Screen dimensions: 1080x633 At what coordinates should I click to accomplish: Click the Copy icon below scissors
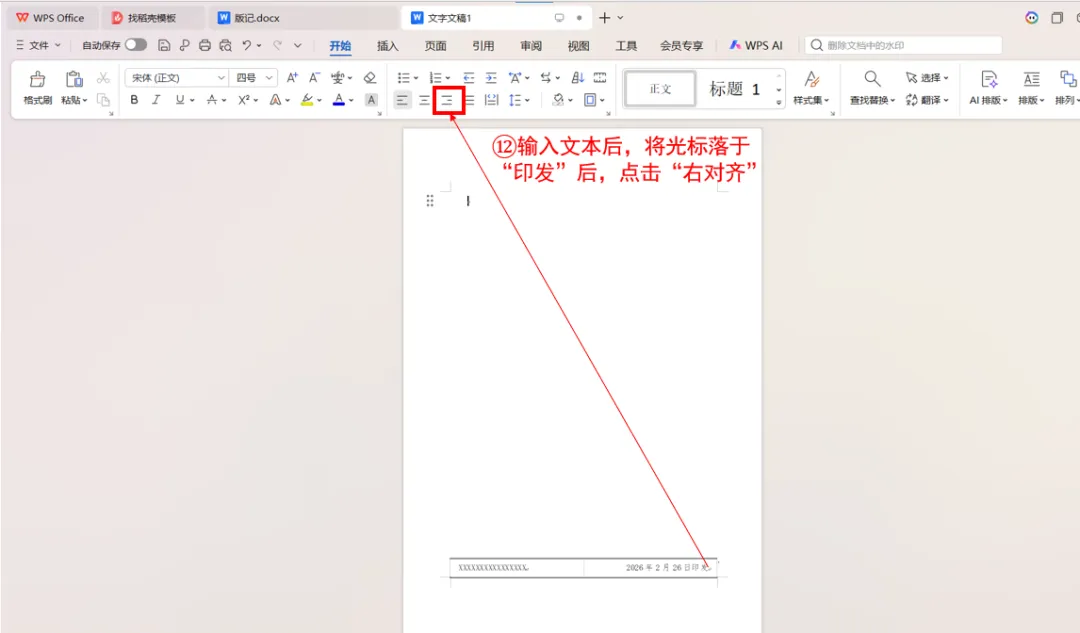click(x=103, y=101)
